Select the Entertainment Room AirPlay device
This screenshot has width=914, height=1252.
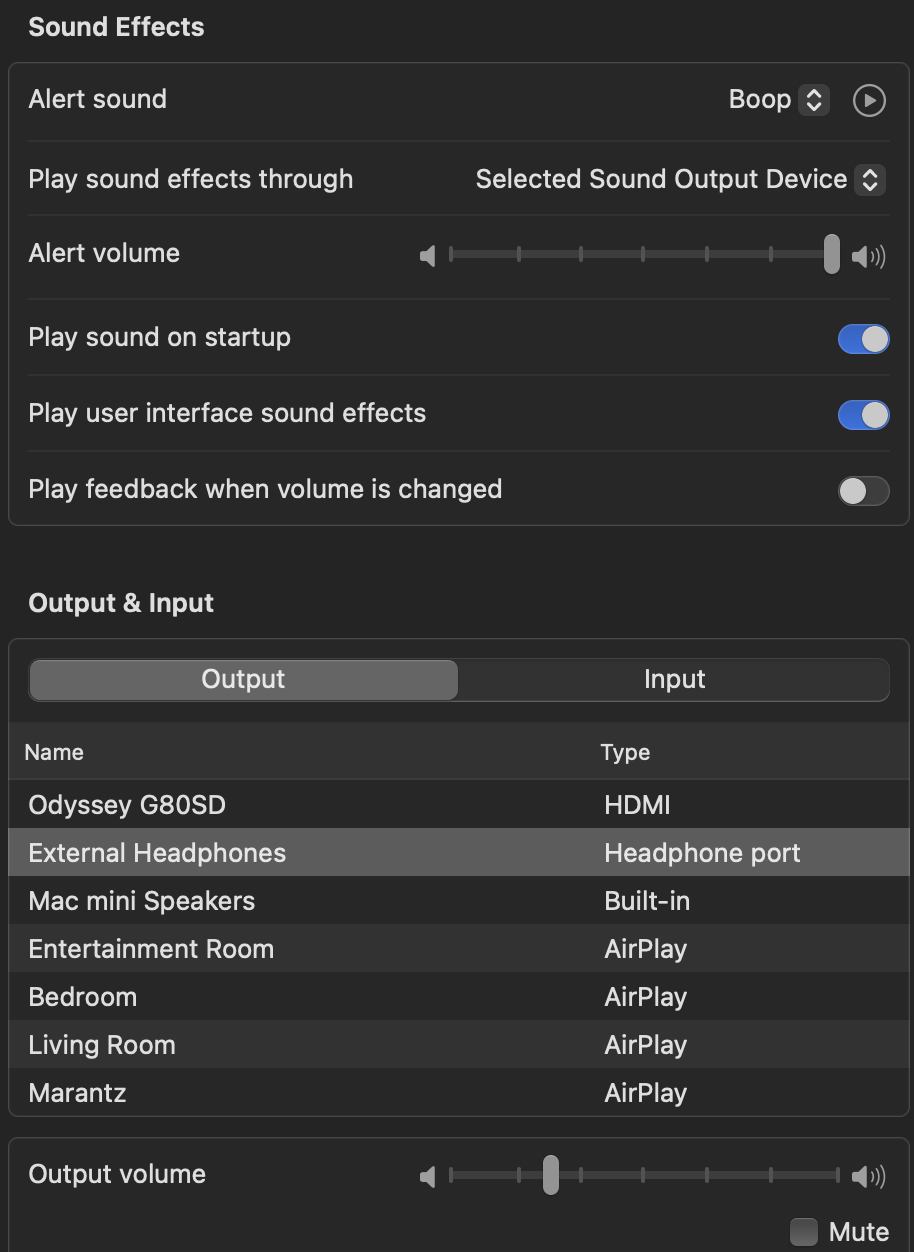click(x=459, y=949)
